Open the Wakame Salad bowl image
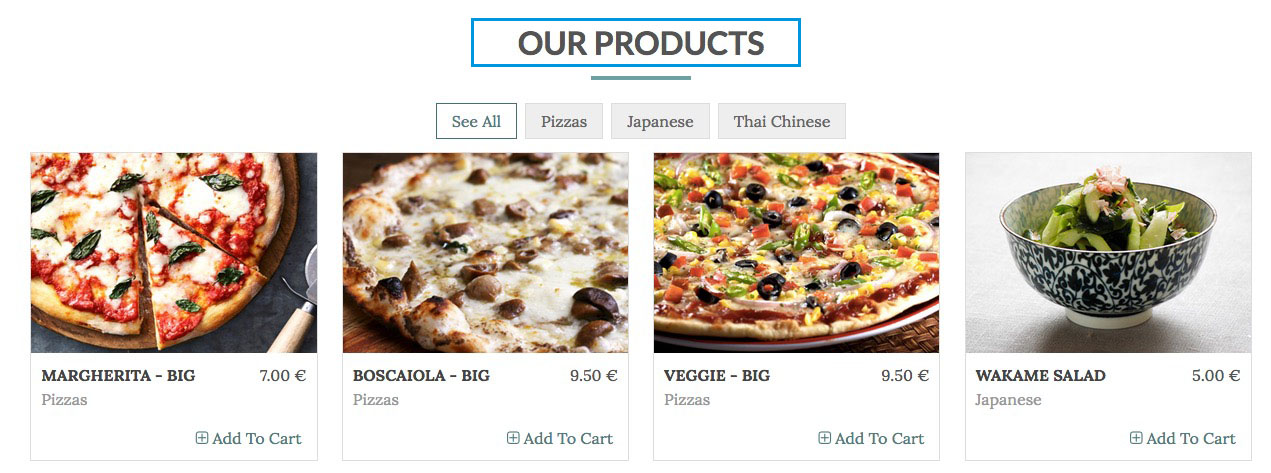This screenshot has width=1271, height=473. pos(1108,253)
